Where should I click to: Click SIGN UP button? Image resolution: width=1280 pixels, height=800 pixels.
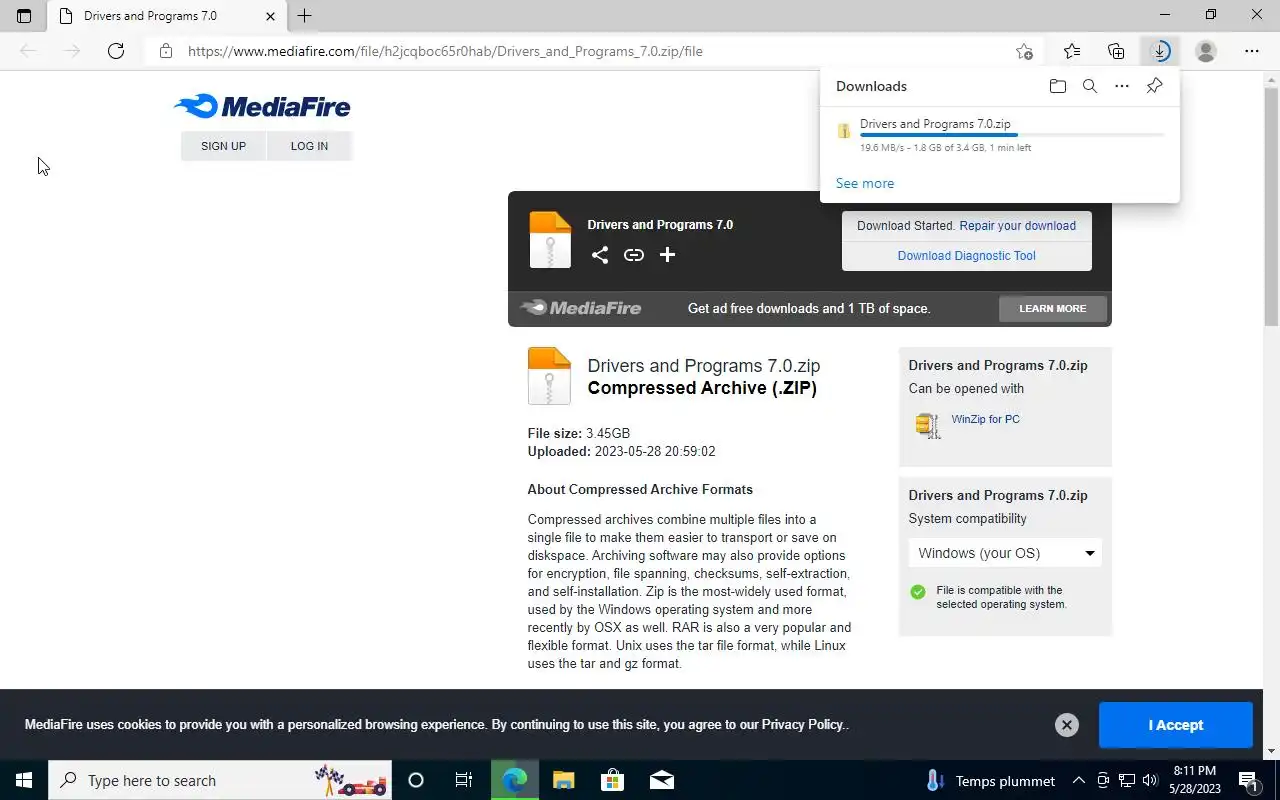[x=223, y=146]
